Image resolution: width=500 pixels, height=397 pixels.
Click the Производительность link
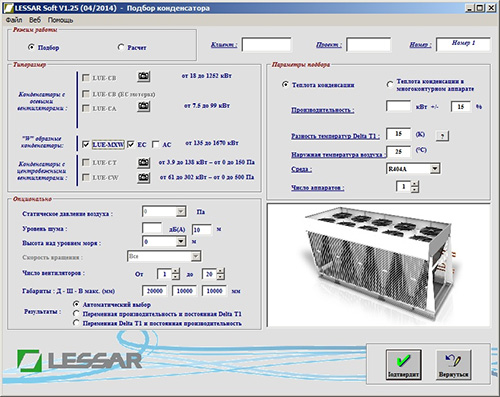point(323,110)
